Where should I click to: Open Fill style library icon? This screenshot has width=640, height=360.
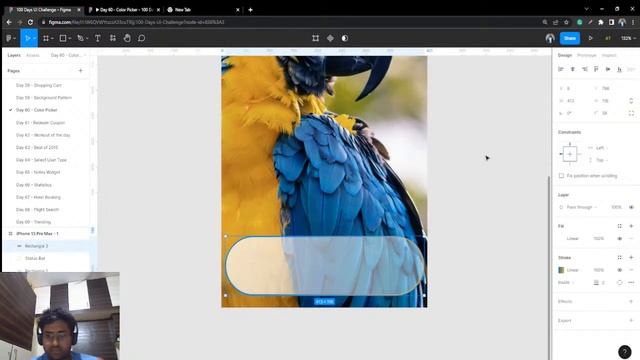[620, 226]
